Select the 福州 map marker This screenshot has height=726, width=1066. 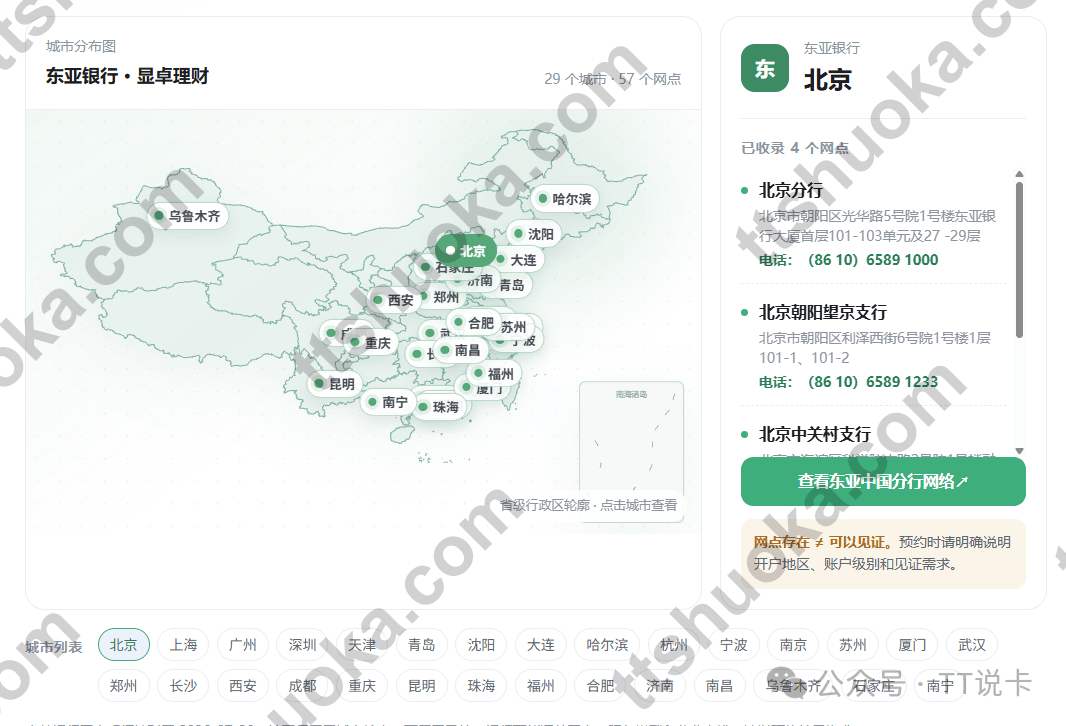pyautogui.click(x=494, y=374)
